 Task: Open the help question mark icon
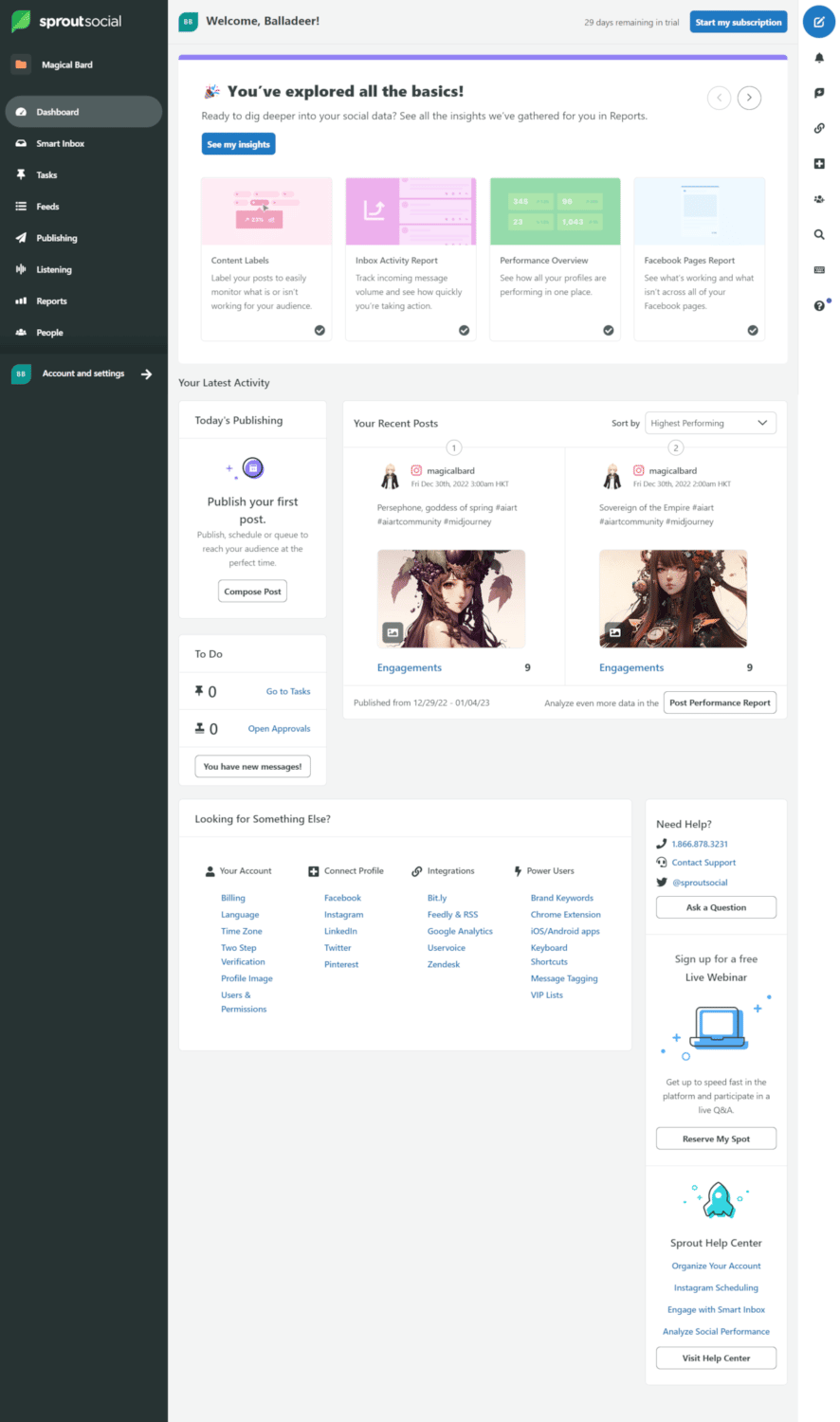(x=819, y=305)
